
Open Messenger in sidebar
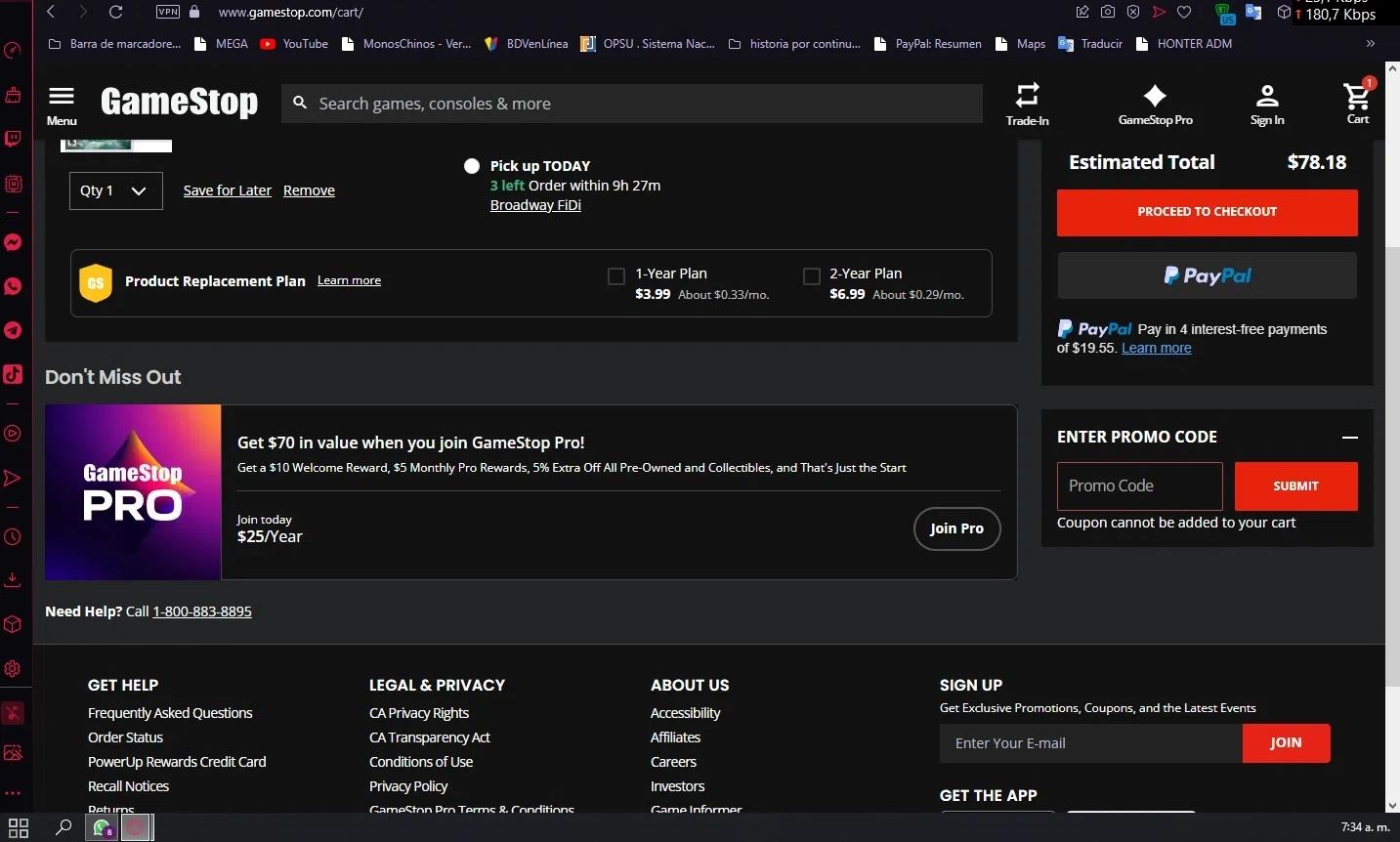[13, 242]
